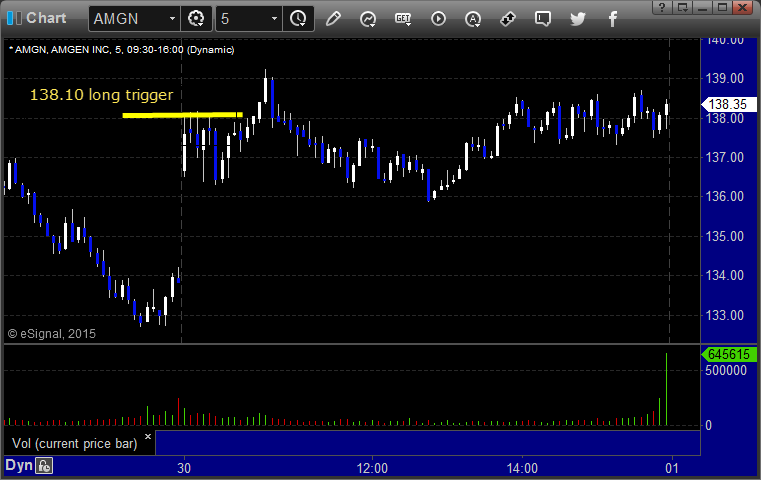Start bar replay with the play icon
The width and height of the screenshot is (761, 480).
click(x=438, y=19)
